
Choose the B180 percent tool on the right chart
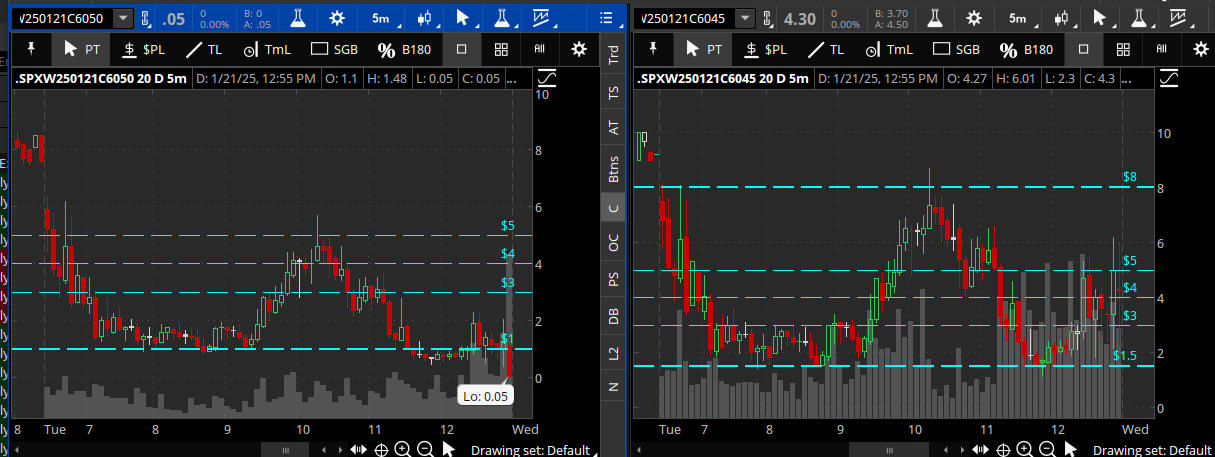[1026, 49]
